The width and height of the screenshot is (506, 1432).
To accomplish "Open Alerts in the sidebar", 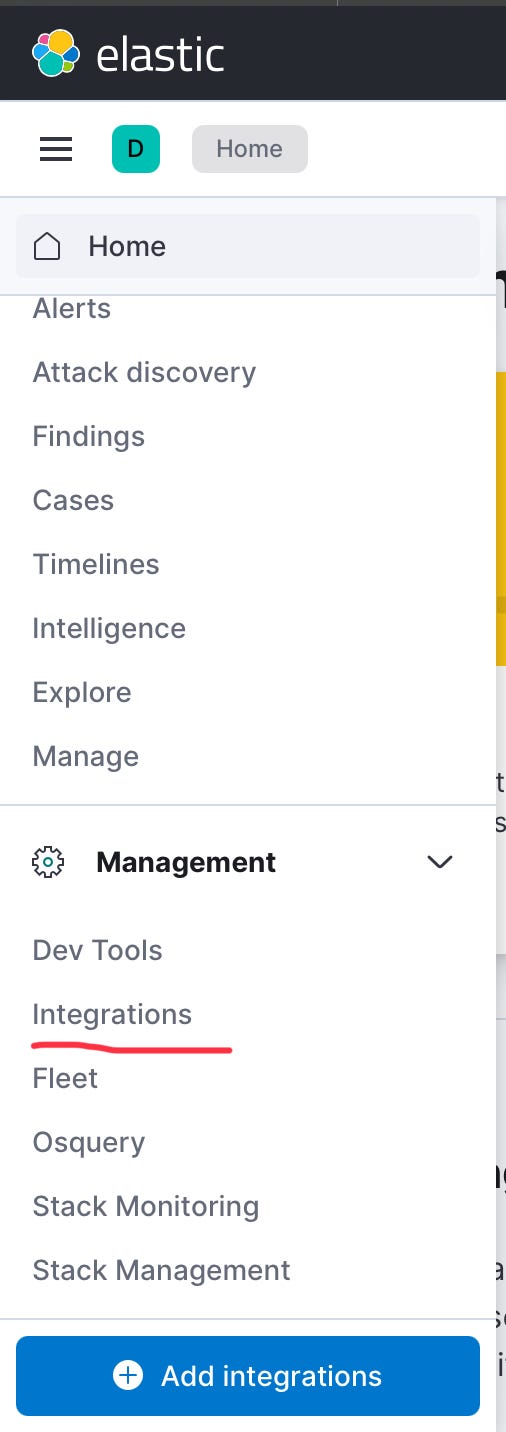I will (72, 309).
